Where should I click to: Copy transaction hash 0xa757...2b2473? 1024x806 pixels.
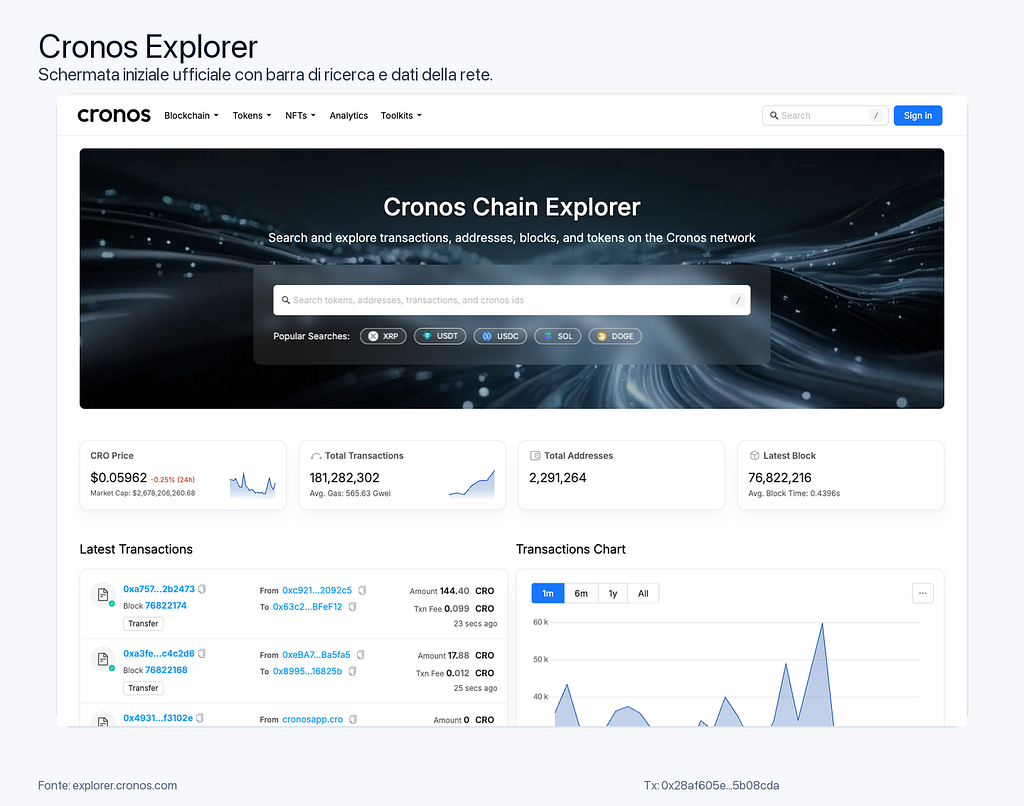(202, 589)
